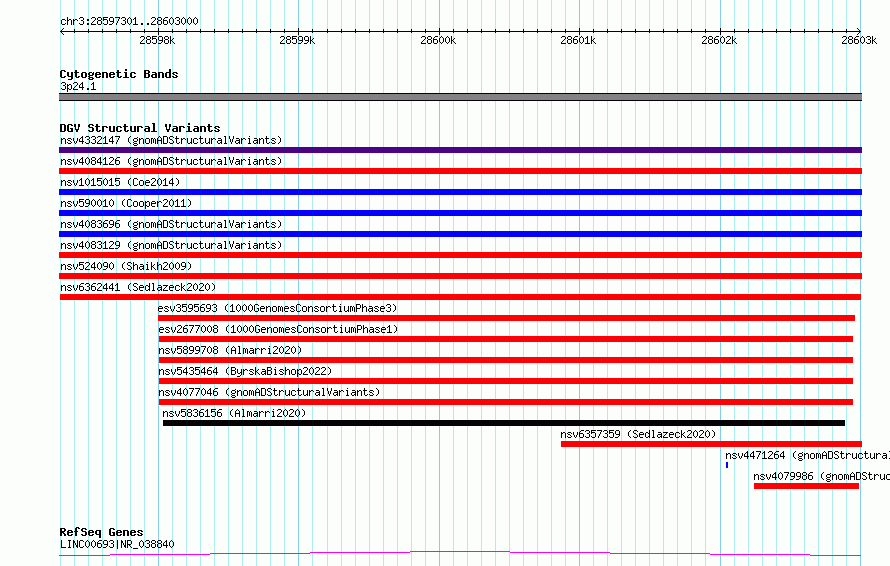Select the nsv5435464 (ByrskaBishop2022) label

point(245,371)
